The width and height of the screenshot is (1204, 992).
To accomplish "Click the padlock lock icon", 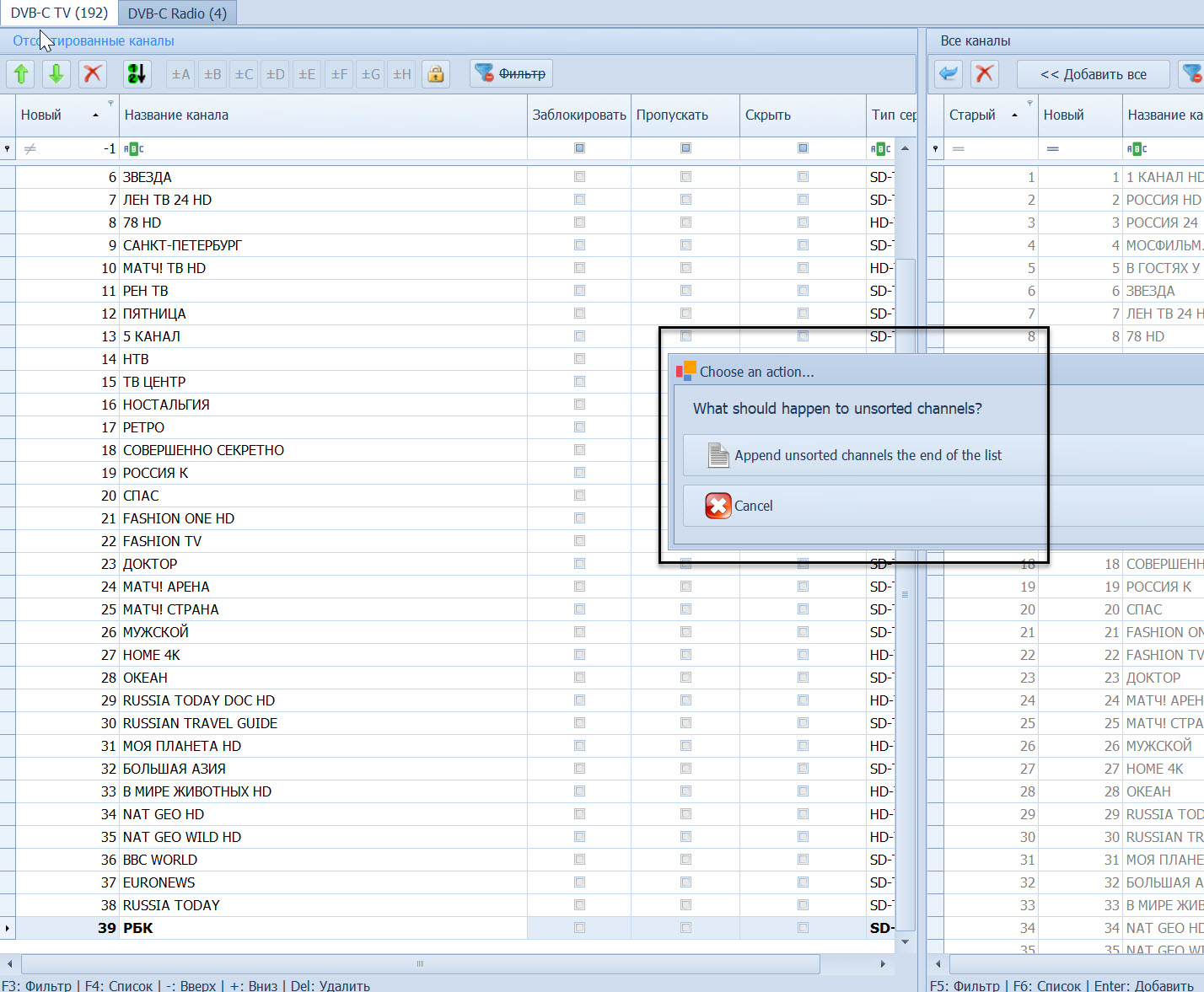I will [436, 74].
